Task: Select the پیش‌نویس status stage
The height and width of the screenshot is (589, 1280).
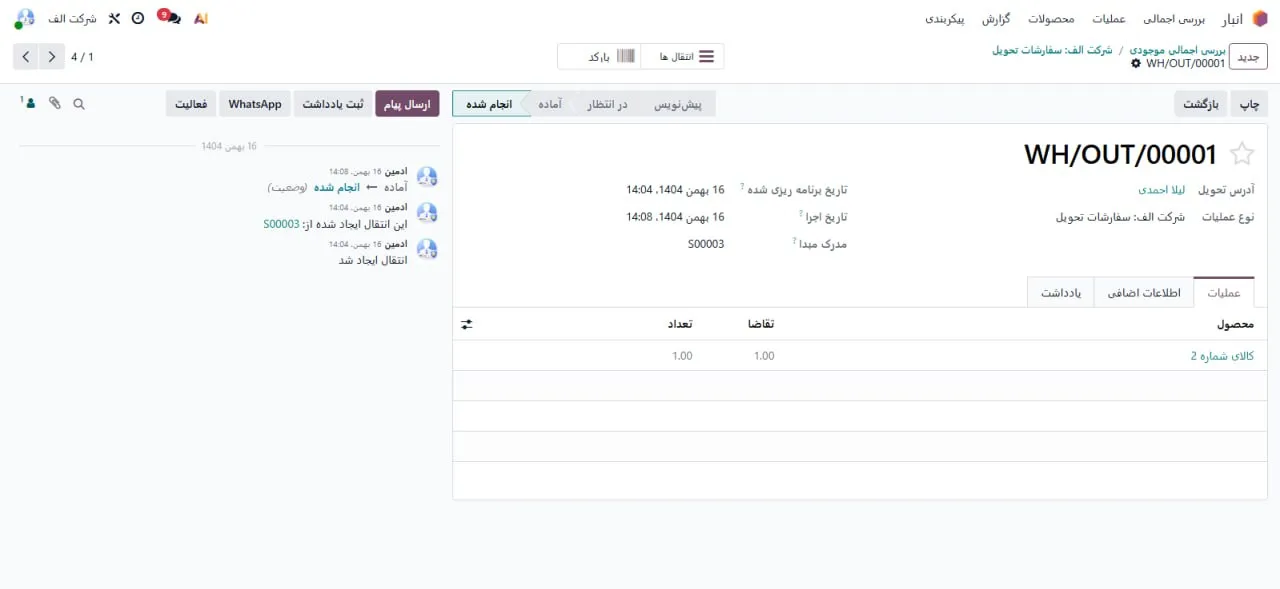Action: coord(677,104)
